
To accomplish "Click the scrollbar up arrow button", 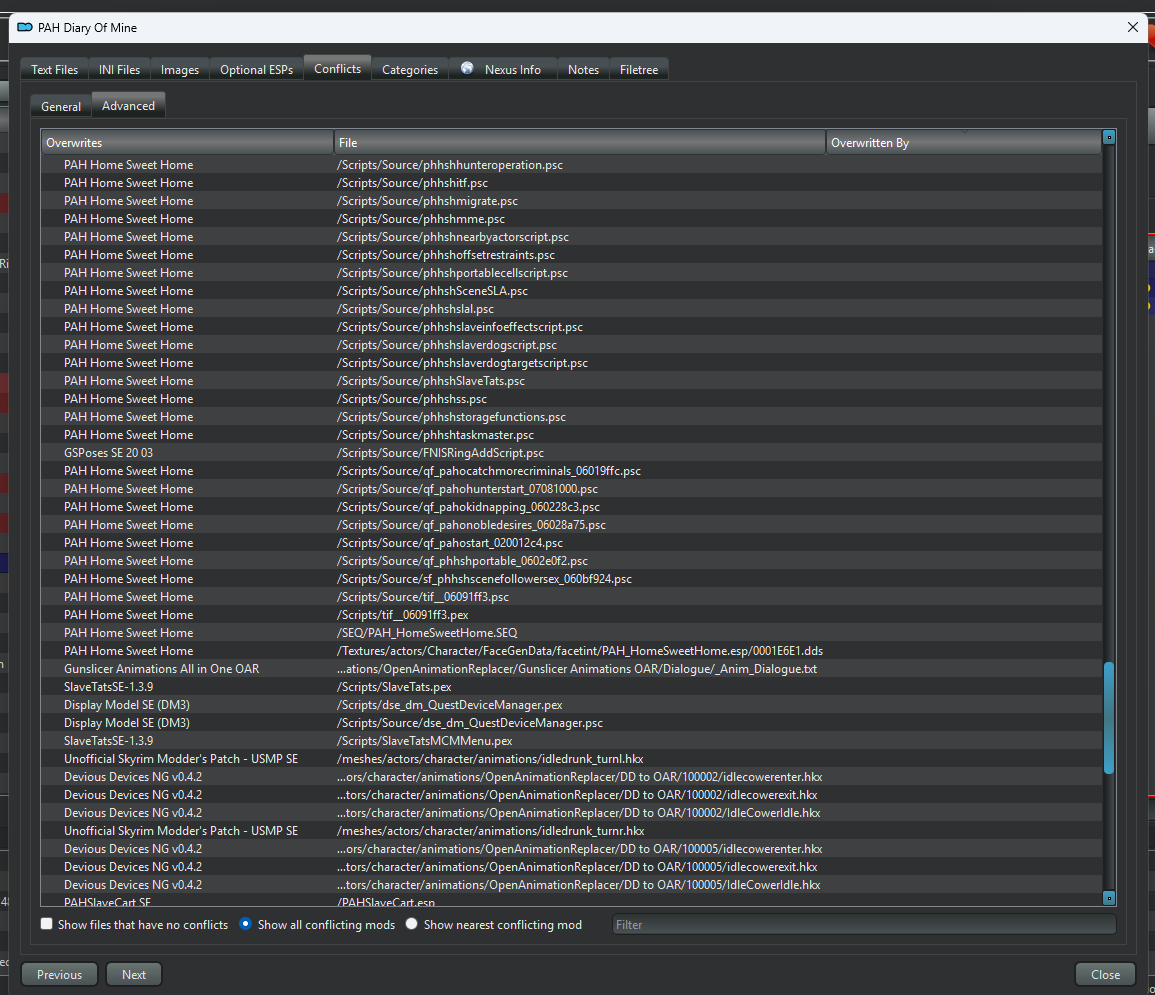I will [1109, 137].
